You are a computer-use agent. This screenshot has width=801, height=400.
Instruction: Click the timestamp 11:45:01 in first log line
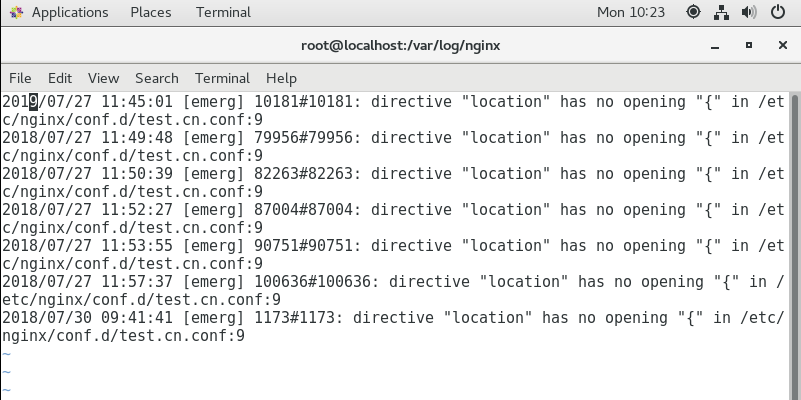pyautogui.click(x=137, y=102)
